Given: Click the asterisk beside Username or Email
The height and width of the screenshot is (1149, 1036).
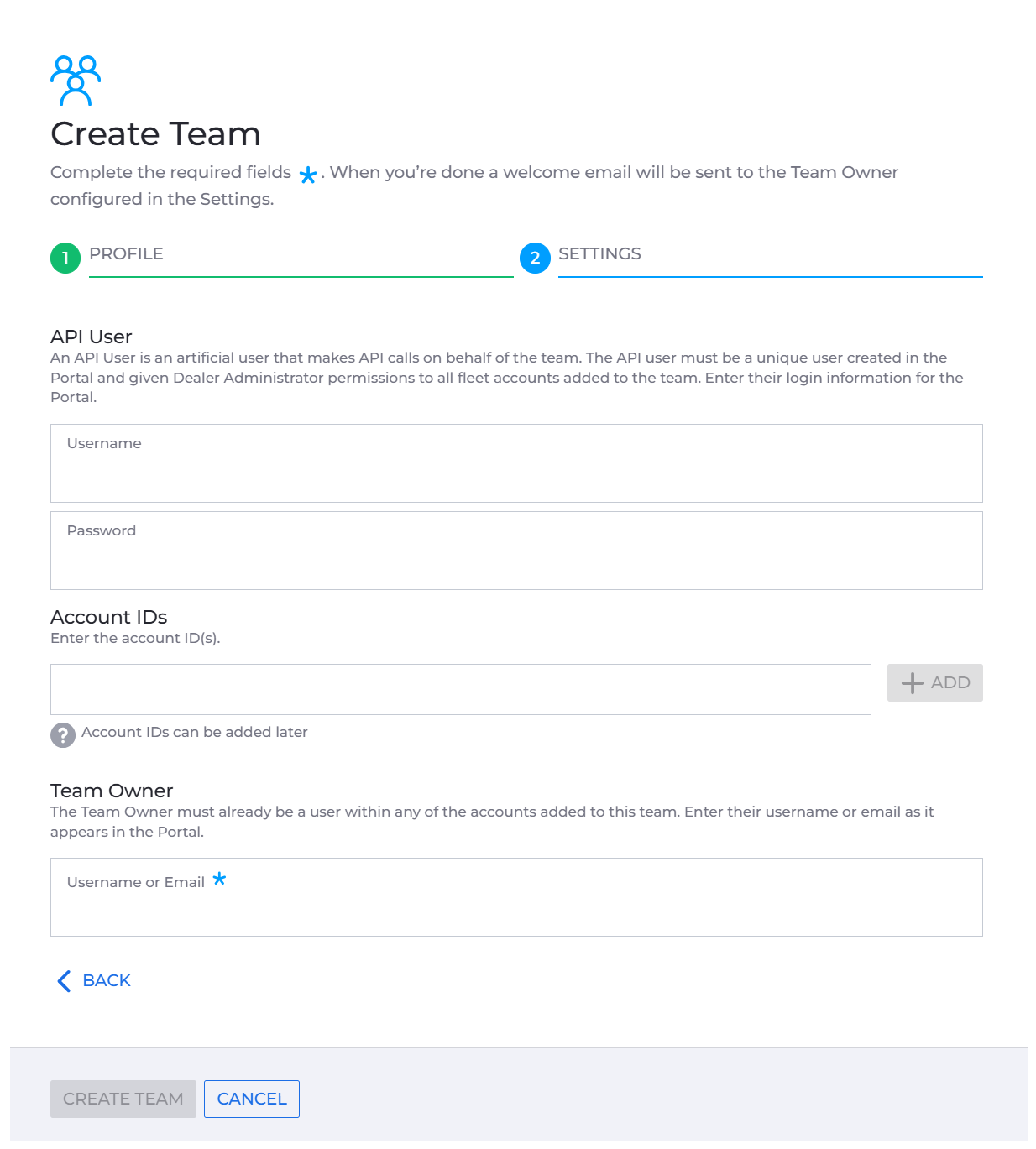Looking at the screenshot, I should pyautogui.click(x=219, y=879).
